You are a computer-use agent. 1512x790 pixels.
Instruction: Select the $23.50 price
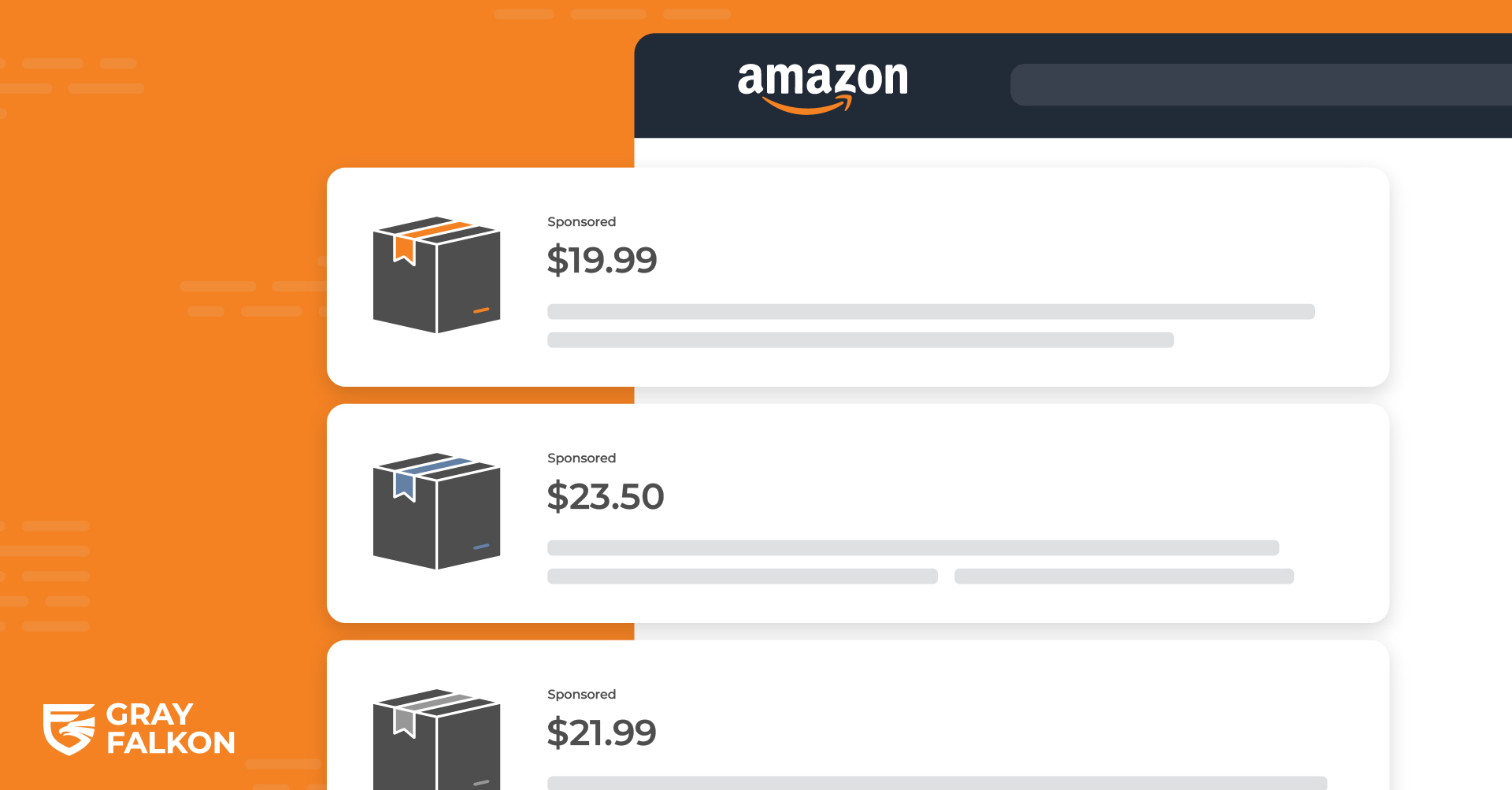606,496
